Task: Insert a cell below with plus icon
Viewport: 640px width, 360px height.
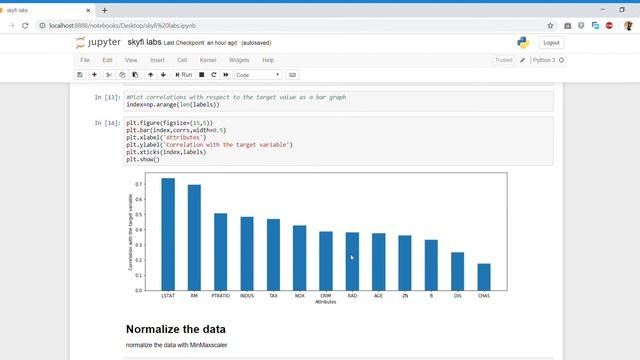Action: tap(94, 75)
